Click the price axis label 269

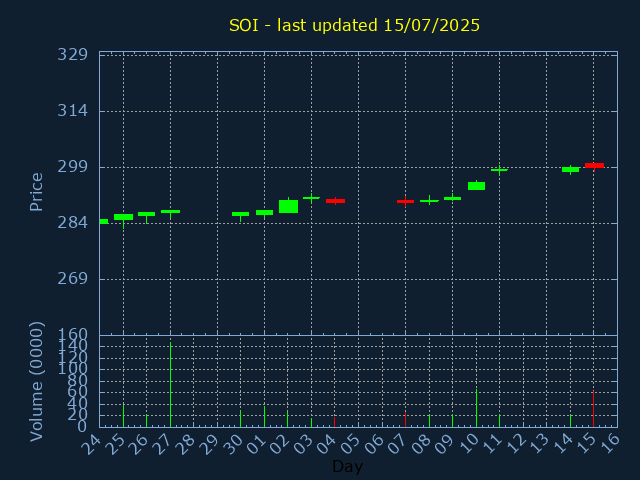[x=73, y=279]
